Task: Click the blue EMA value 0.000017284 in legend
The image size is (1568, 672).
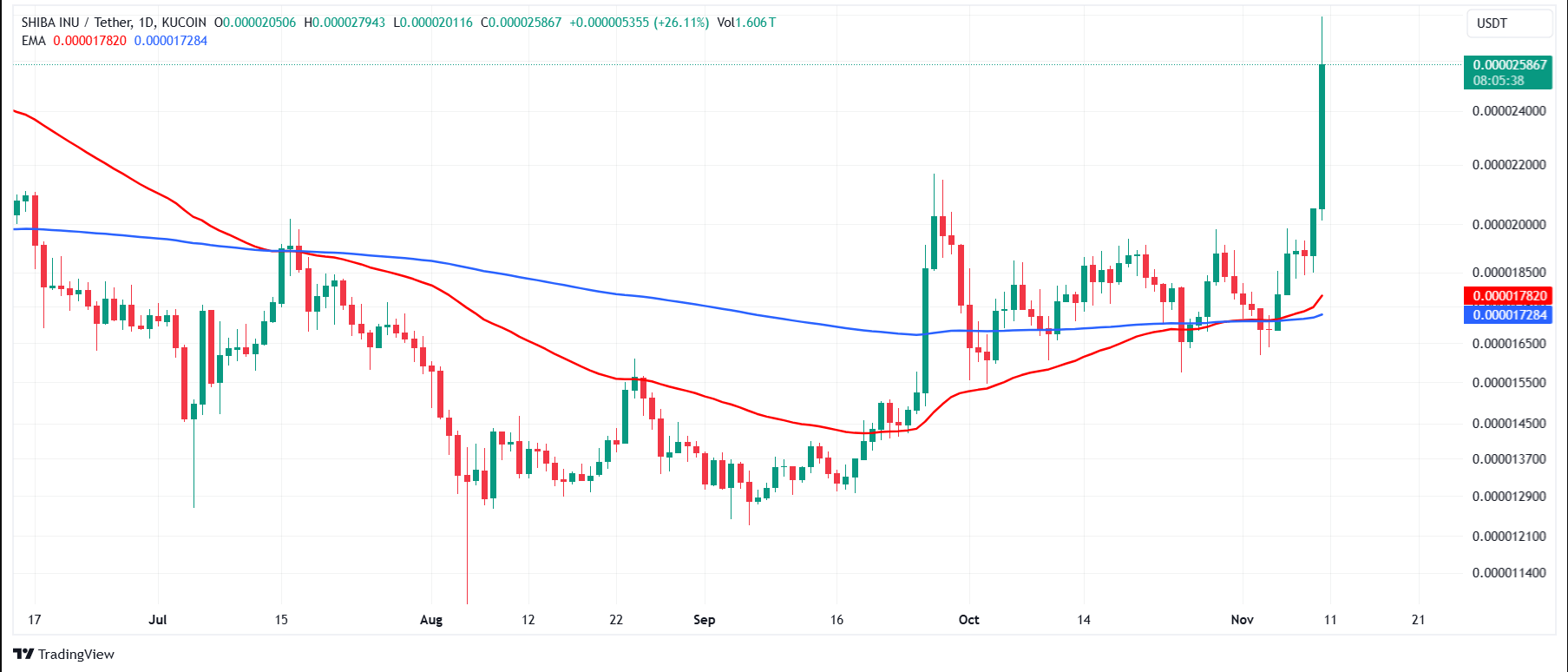Action: click(171, 41)
